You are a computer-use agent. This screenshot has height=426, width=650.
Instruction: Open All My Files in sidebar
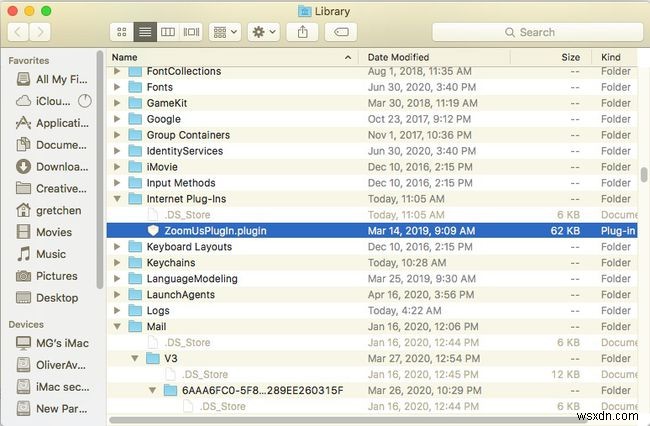tap(52, 79)
